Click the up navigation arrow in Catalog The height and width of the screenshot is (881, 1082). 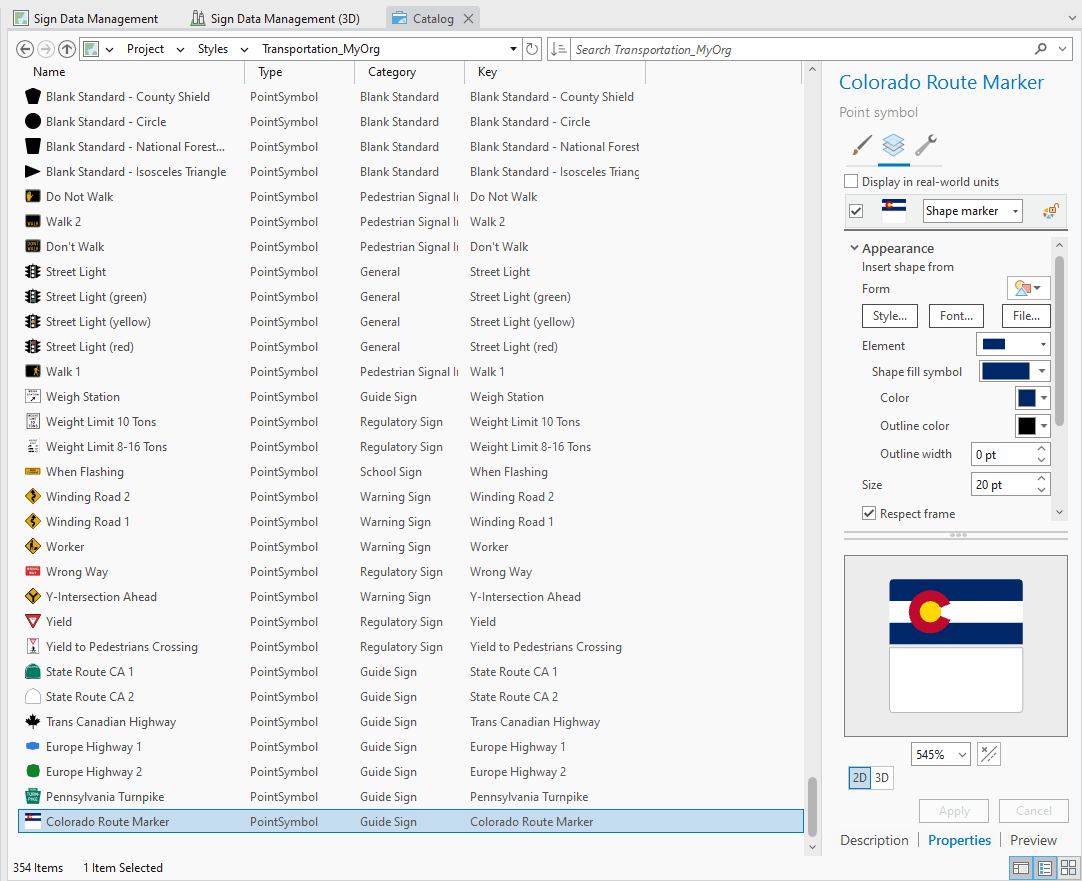pos(67,47)
